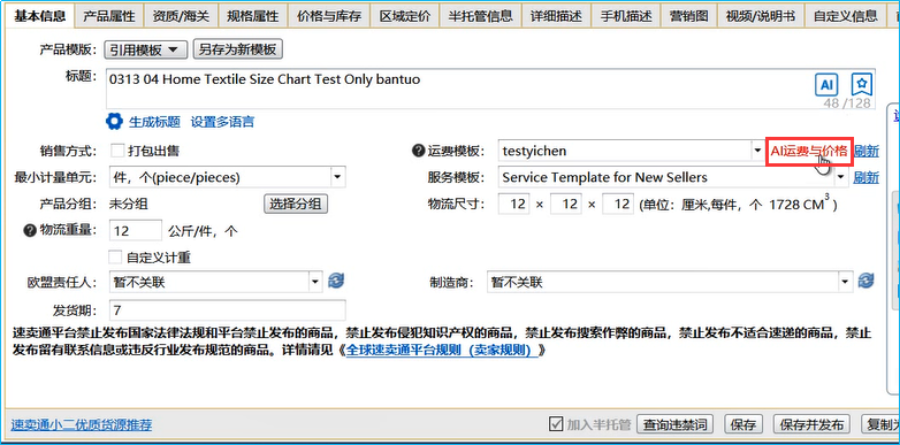Click refresh icon beside 制造商 dropdown
The image size is (900, 445).
coord(866,281)
